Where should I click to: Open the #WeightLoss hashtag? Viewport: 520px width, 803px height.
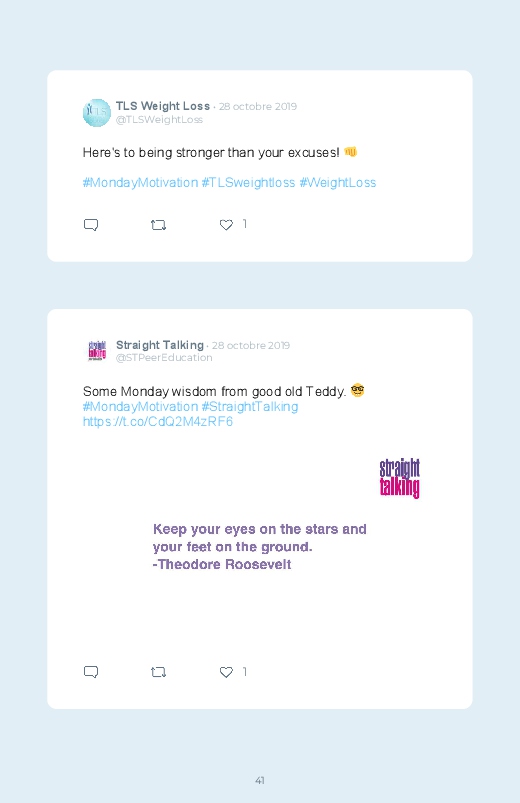pyautogui.click(x=338, y=183)
